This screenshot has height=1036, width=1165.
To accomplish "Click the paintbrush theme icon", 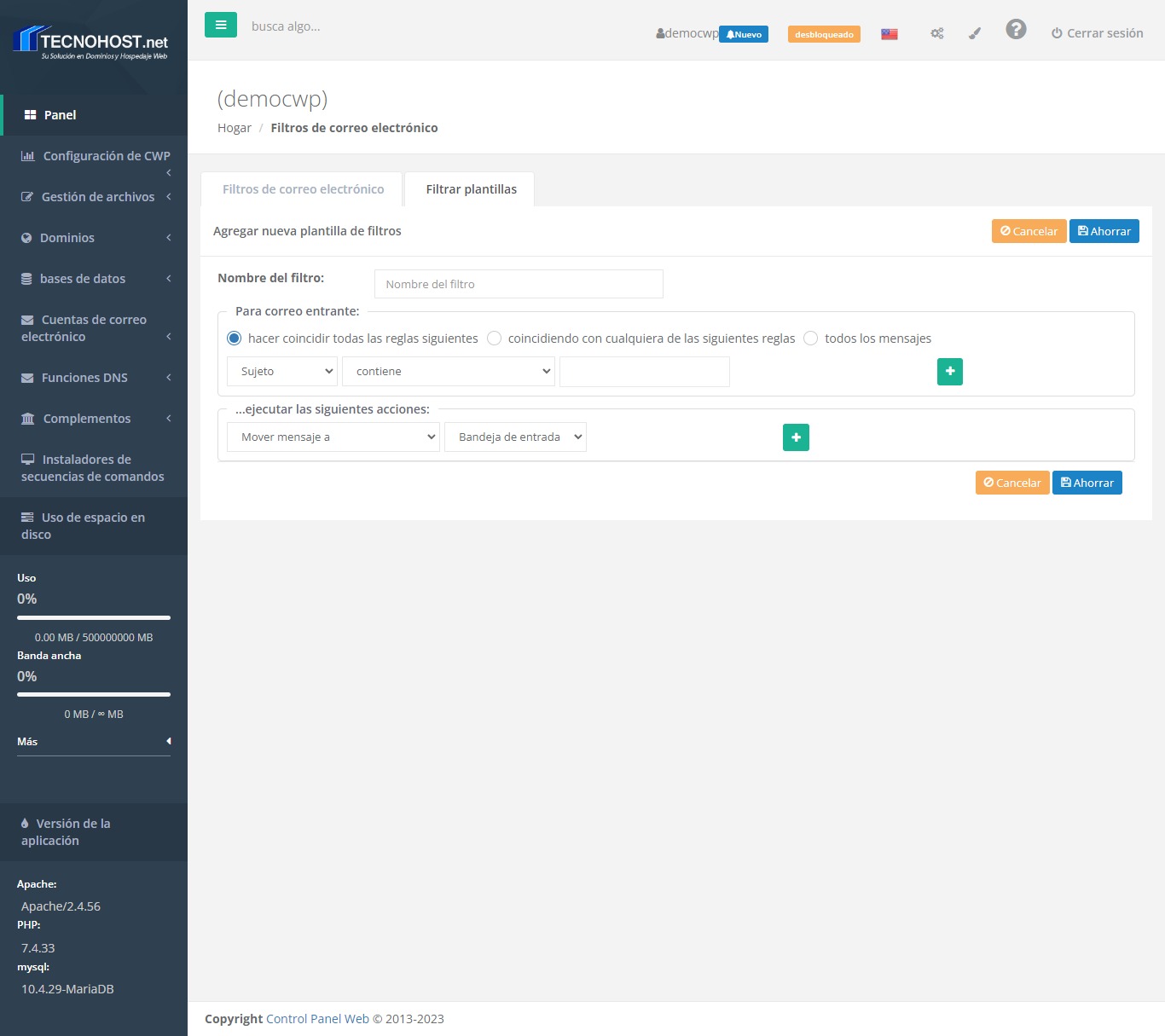I will click(975, 34).
